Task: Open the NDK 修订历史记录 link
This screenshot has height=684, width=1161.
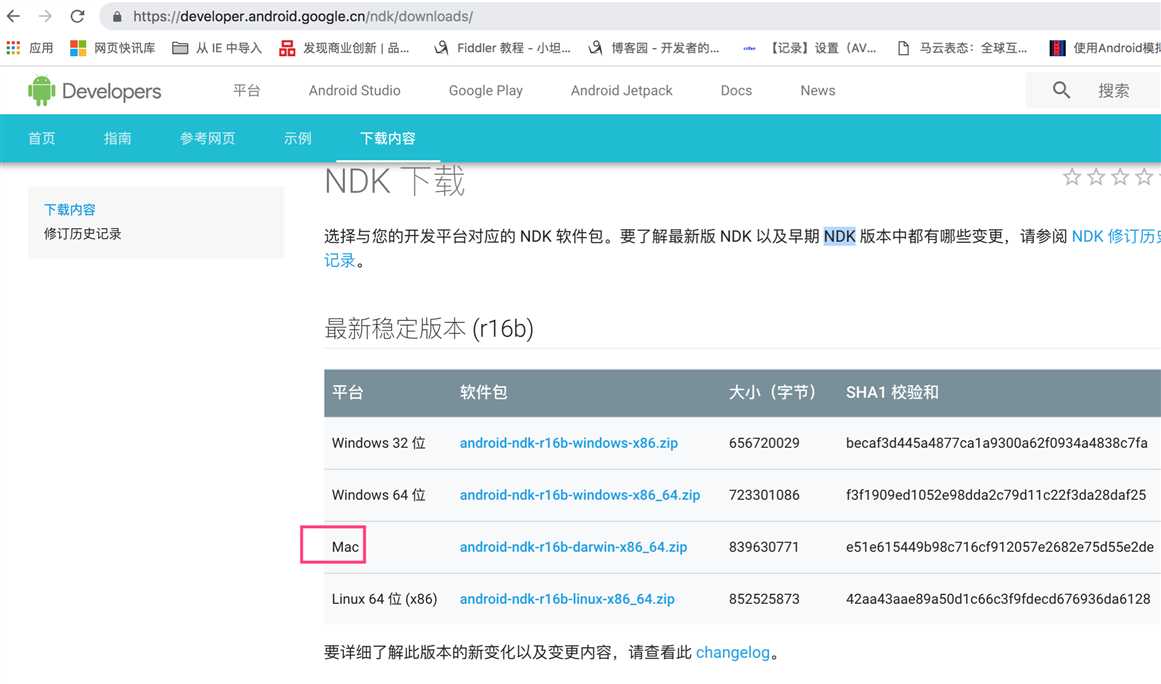Action: coord(1116,236)
